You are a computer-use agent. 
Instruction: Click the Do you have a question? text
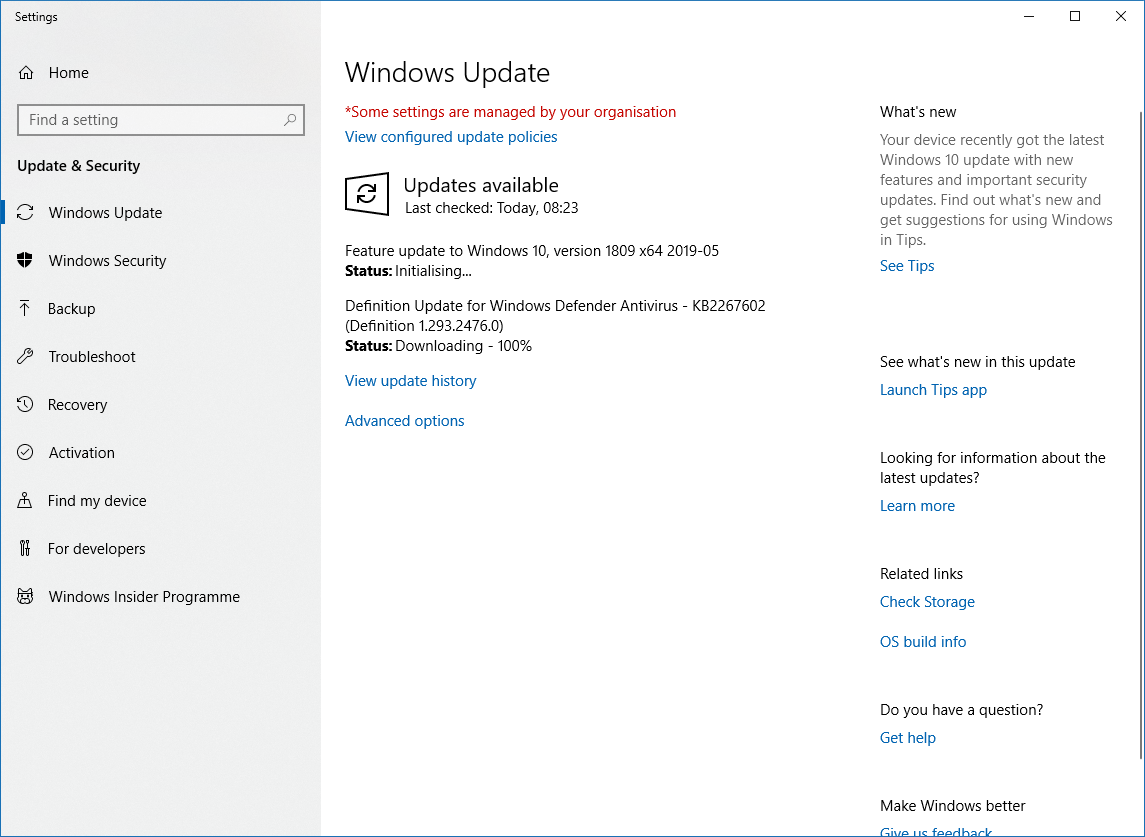(961, 710)
